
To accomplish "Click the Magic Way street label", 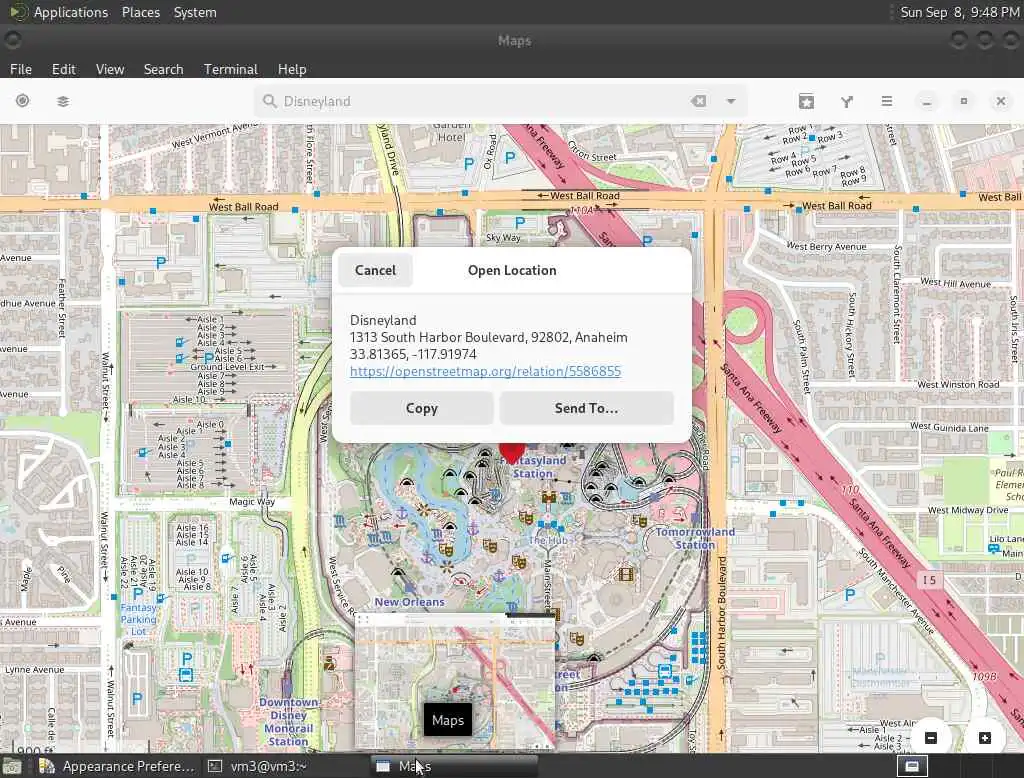I will coord(251,502).
